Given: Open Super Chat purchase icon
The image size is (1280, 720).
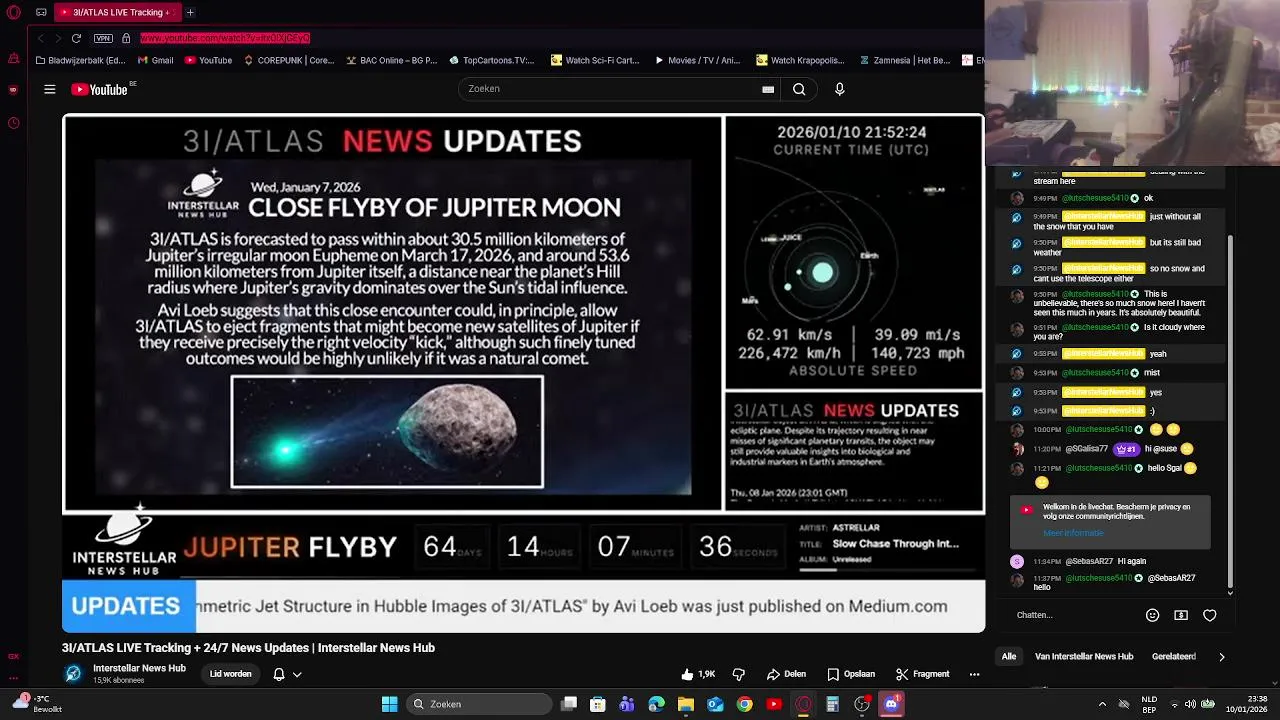Looking at the screenshot, I should click(1181, 615).
